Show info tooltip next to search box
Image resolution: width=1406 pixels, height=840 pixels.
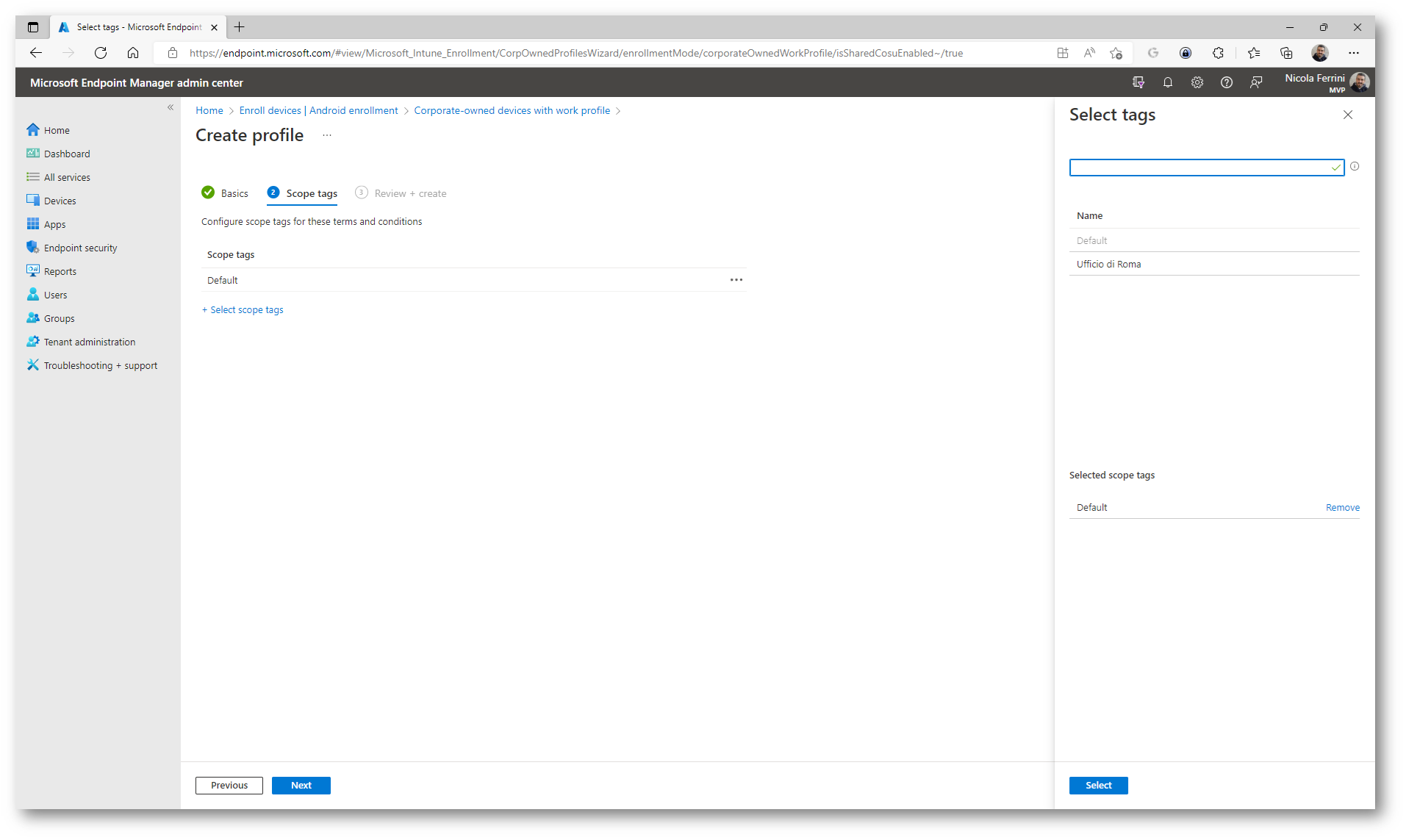point(1355,167)
